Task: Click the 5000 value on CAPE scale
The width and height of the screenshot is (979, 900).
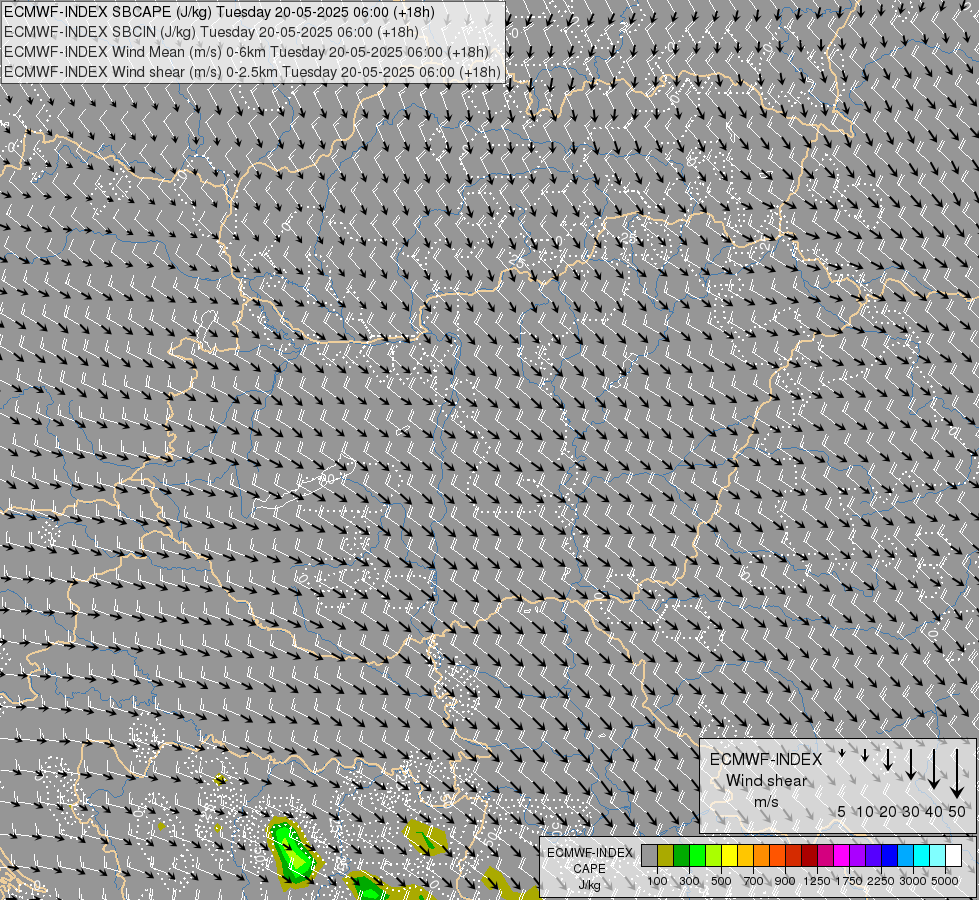Action: [x=945, y=881]
